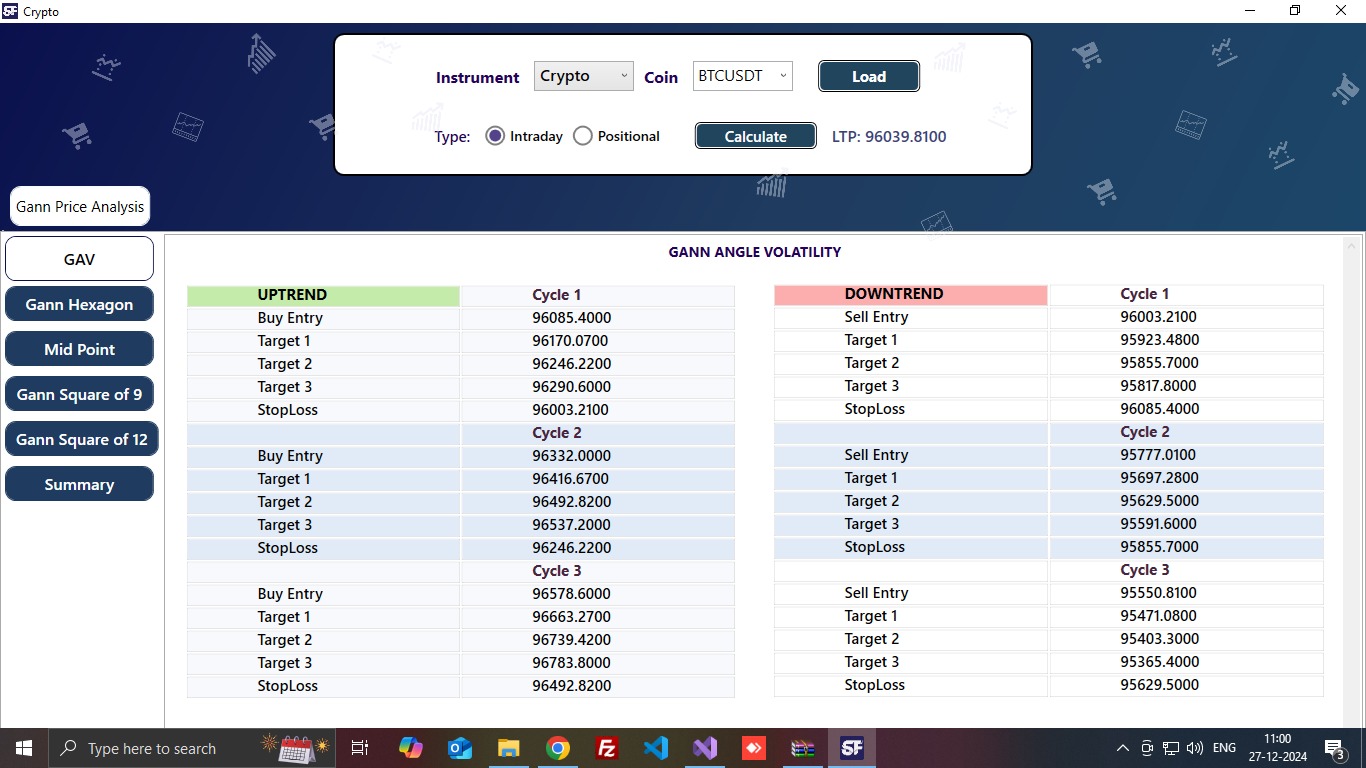Open Copilot from the taskbar
Image resolution: width=1366 pixels, height=768 pixels.
(412, 748)
